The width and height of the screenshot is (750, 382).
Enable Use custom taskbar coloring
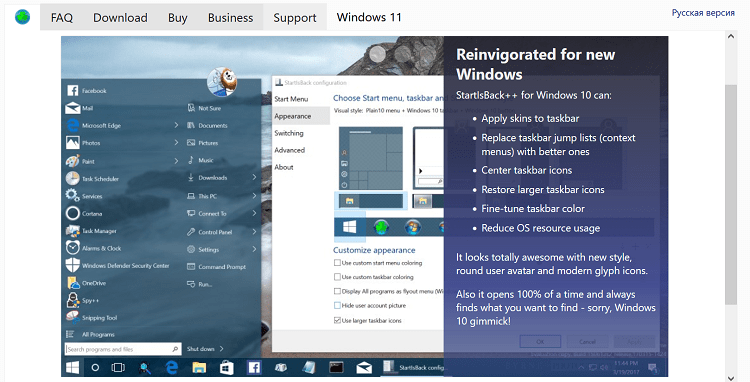(337, 277)
